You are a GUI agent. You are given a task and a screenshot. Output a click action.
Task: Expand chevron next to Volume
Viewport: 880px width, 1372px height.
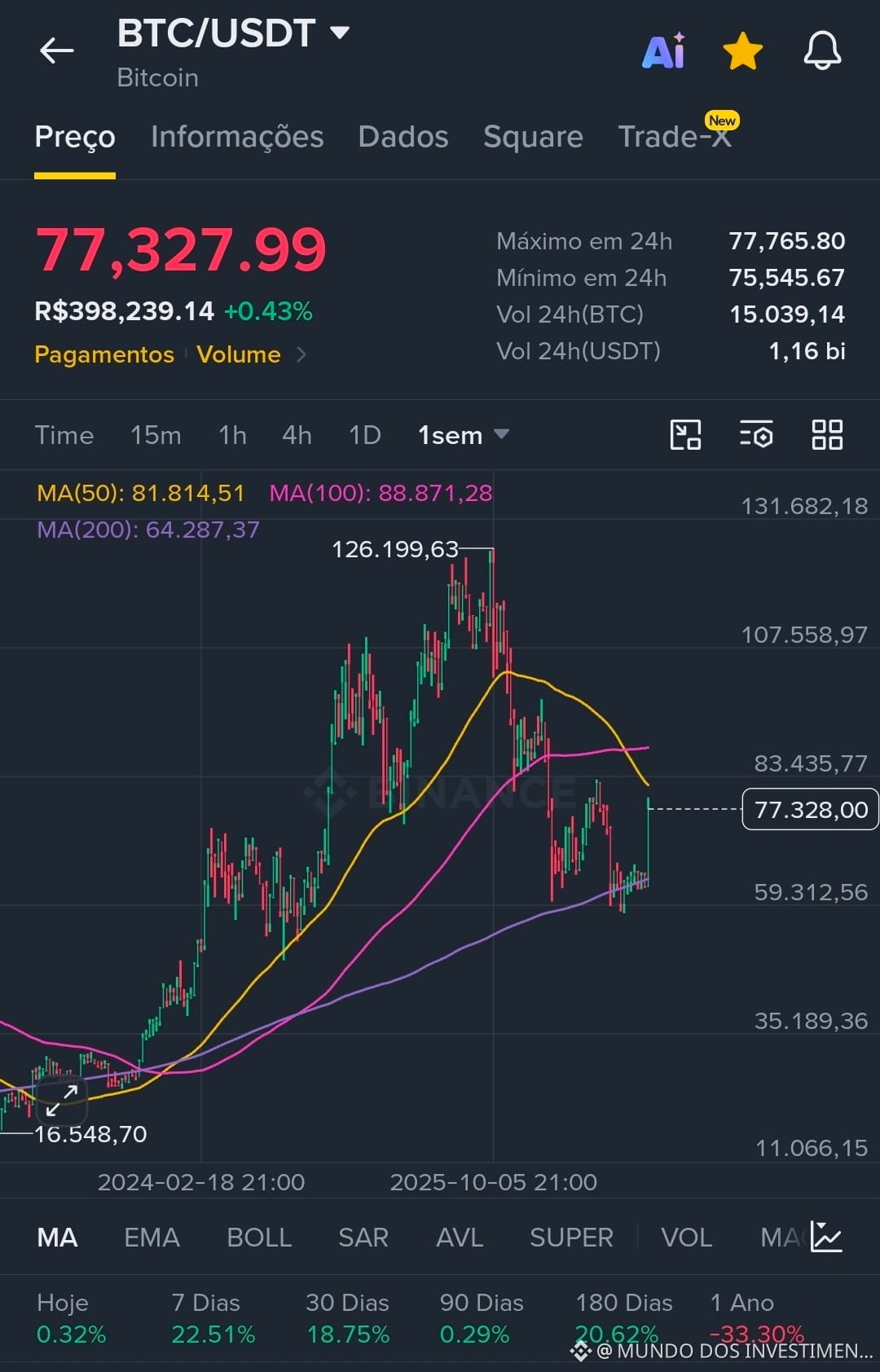(301, 354)
